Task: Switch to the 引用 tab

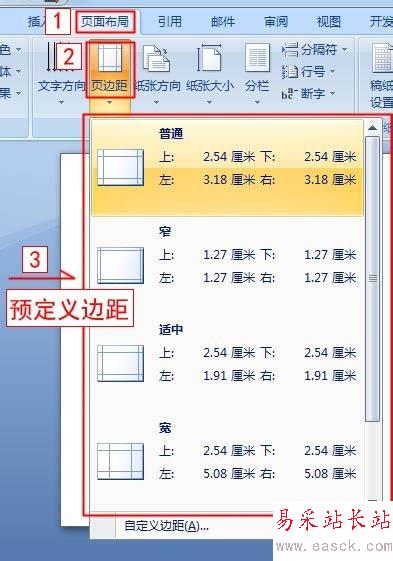Action: (170, 22)
